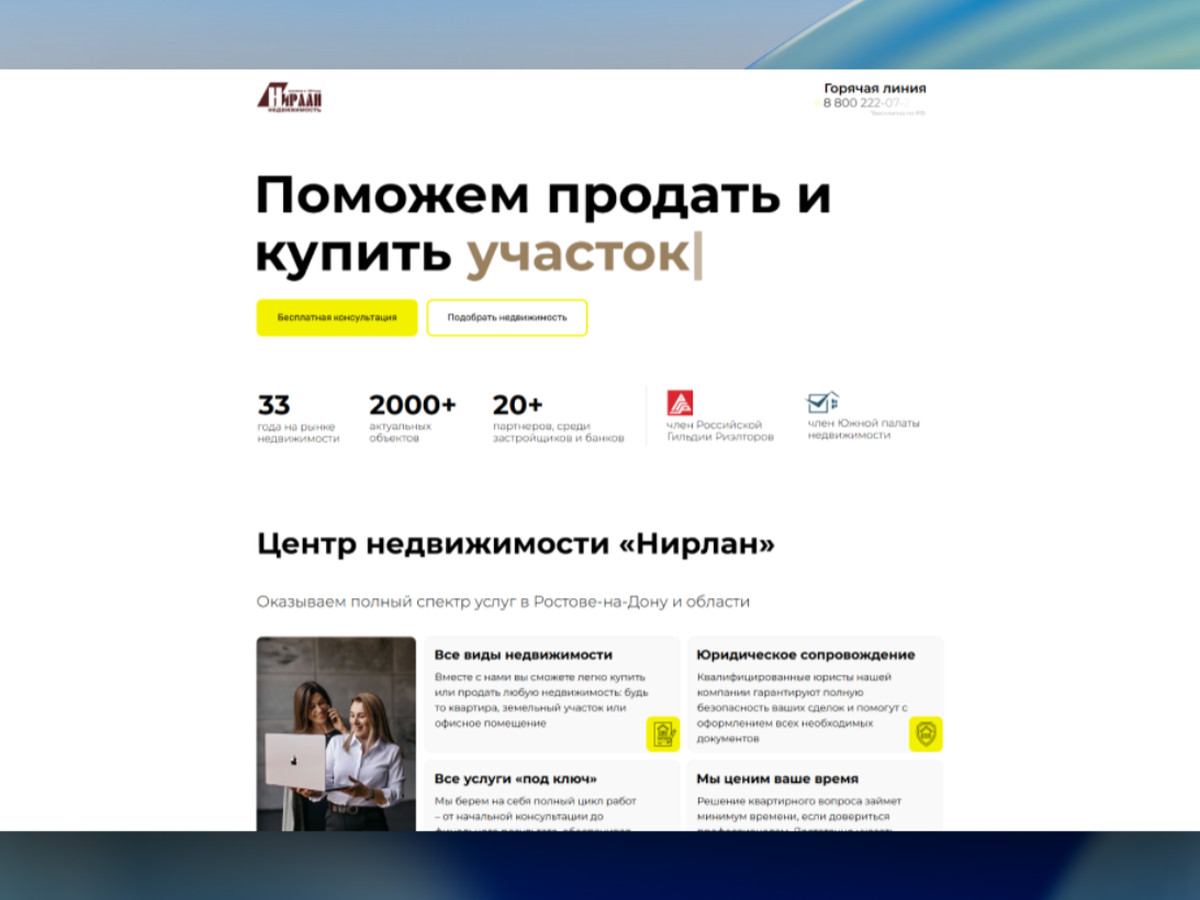Click the text член Южной палаты недвижимости

coord(863,429)
